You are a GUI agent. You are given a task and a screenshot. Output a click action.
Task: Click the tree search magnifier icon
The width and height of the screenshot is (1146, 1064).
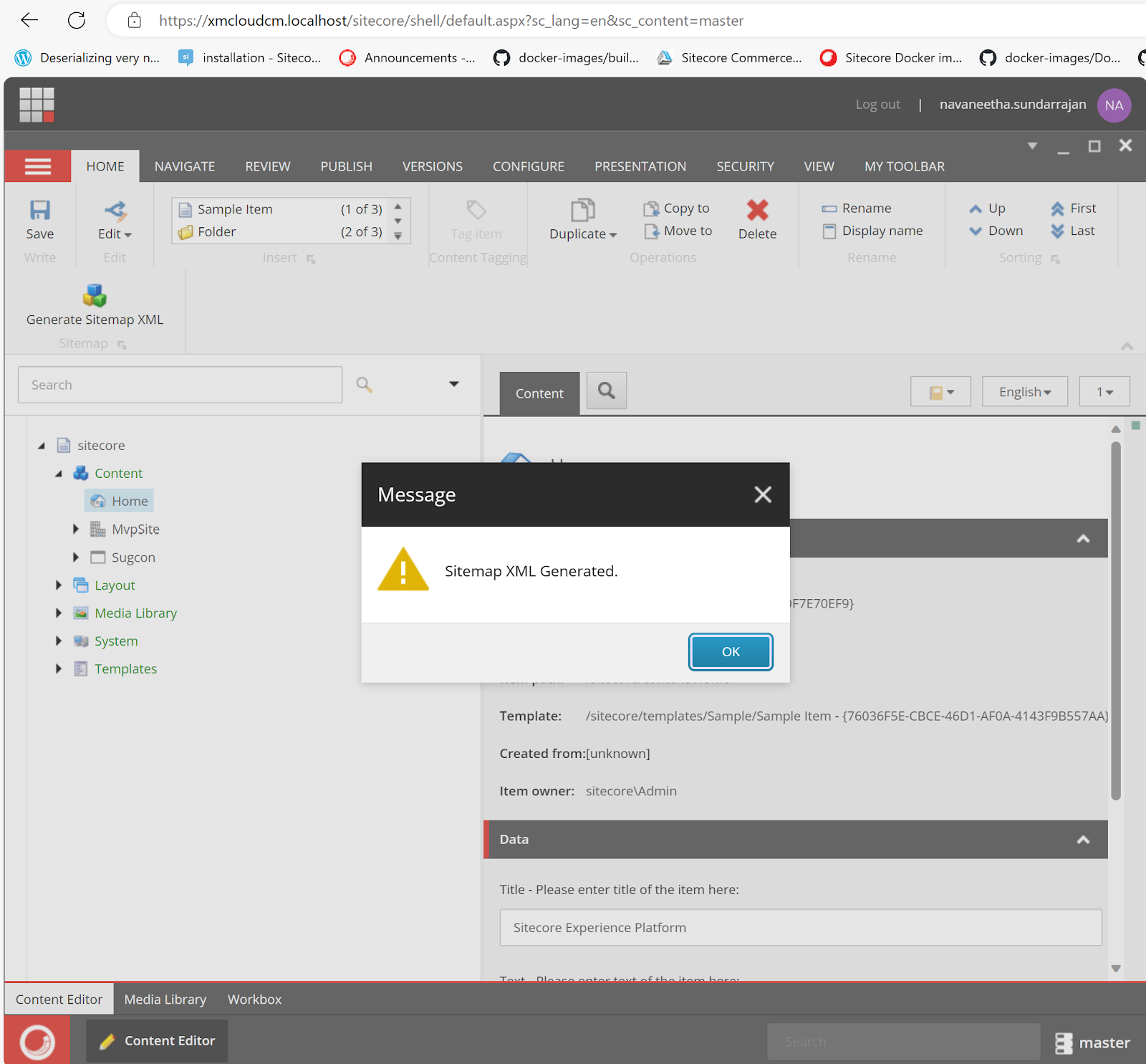[x=364, y=385]
